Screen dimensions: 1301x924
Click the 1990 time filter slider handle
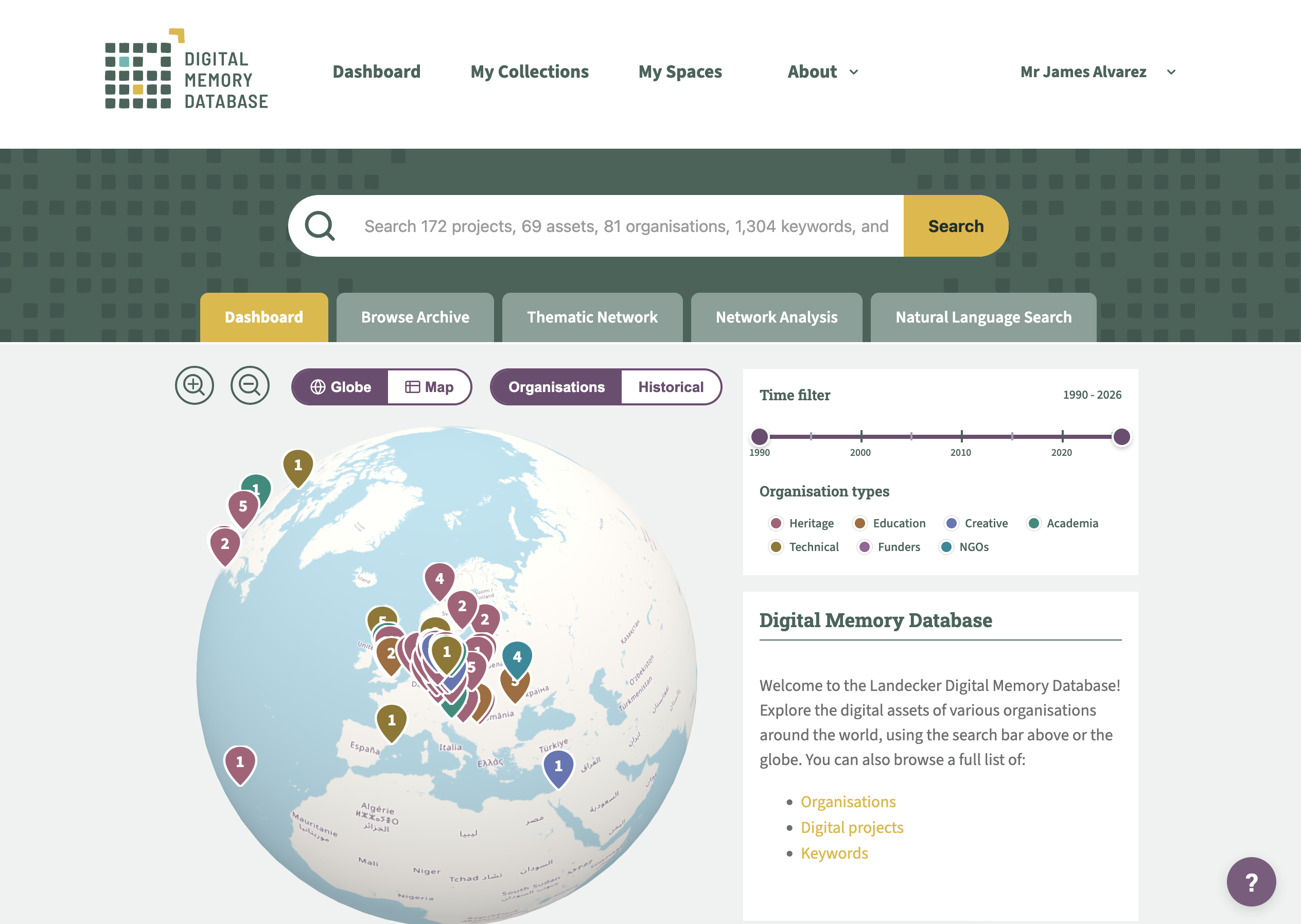(x=759, y=436)
